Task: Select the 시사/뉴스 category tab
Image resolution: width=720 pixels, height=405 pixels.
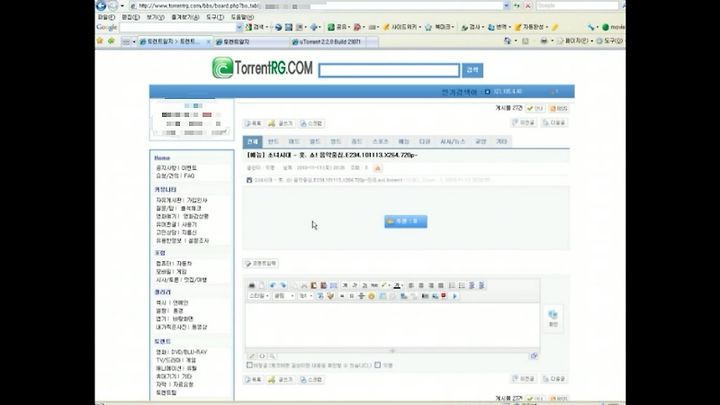Action: coord(452,141)
